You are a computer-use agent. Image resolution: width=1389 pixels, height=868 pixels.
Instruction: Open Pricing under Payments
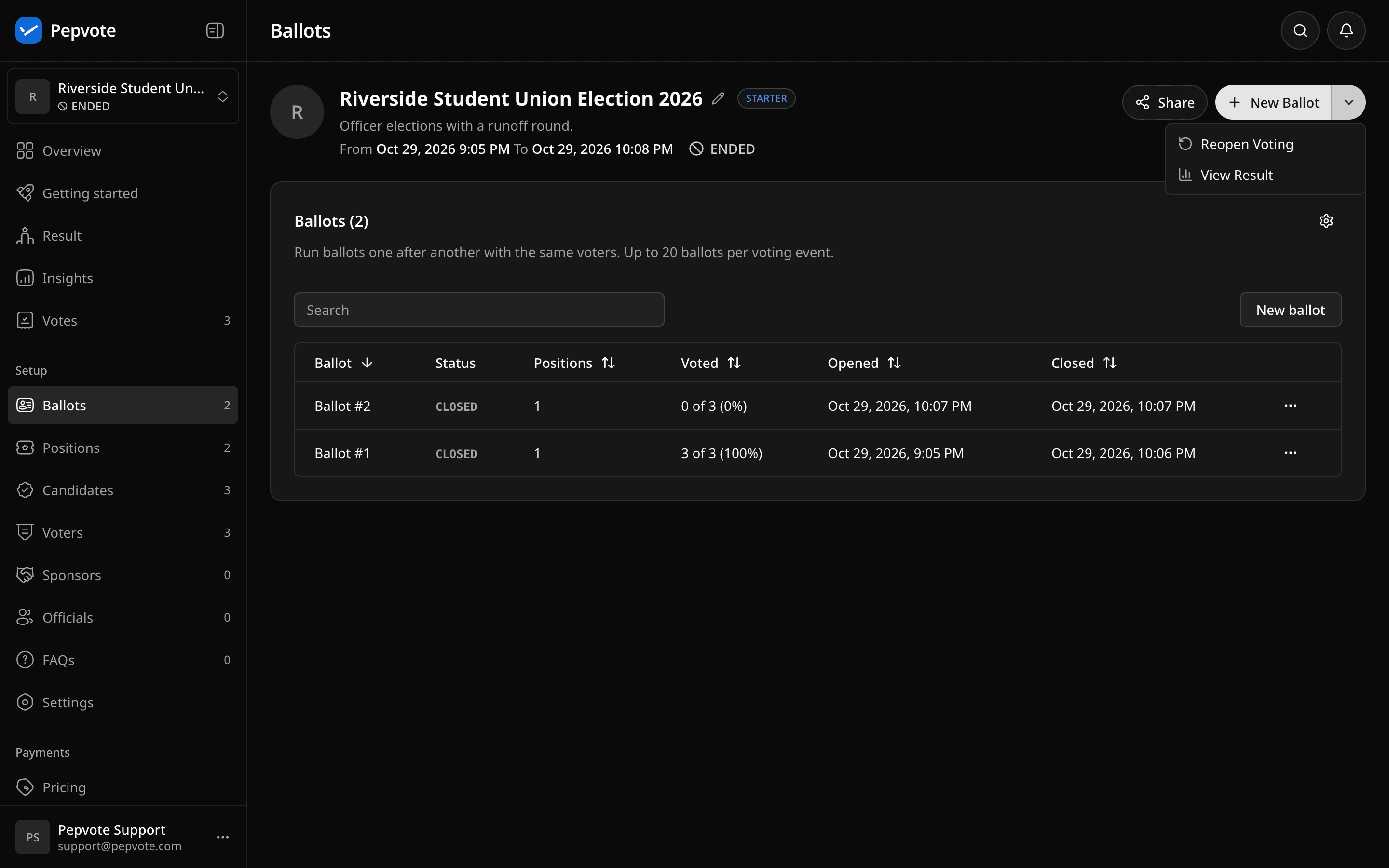[x=123, y=787]
